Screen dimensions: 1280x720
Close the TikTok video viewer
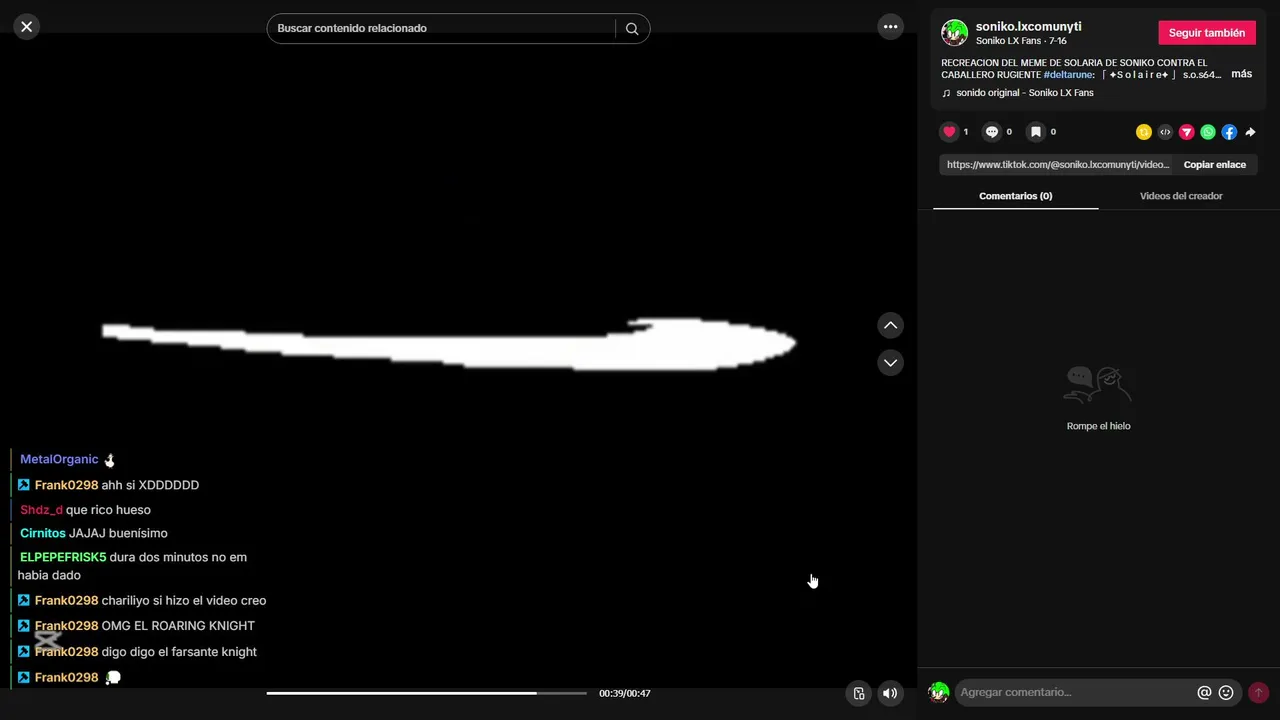(x=27, y=27)
